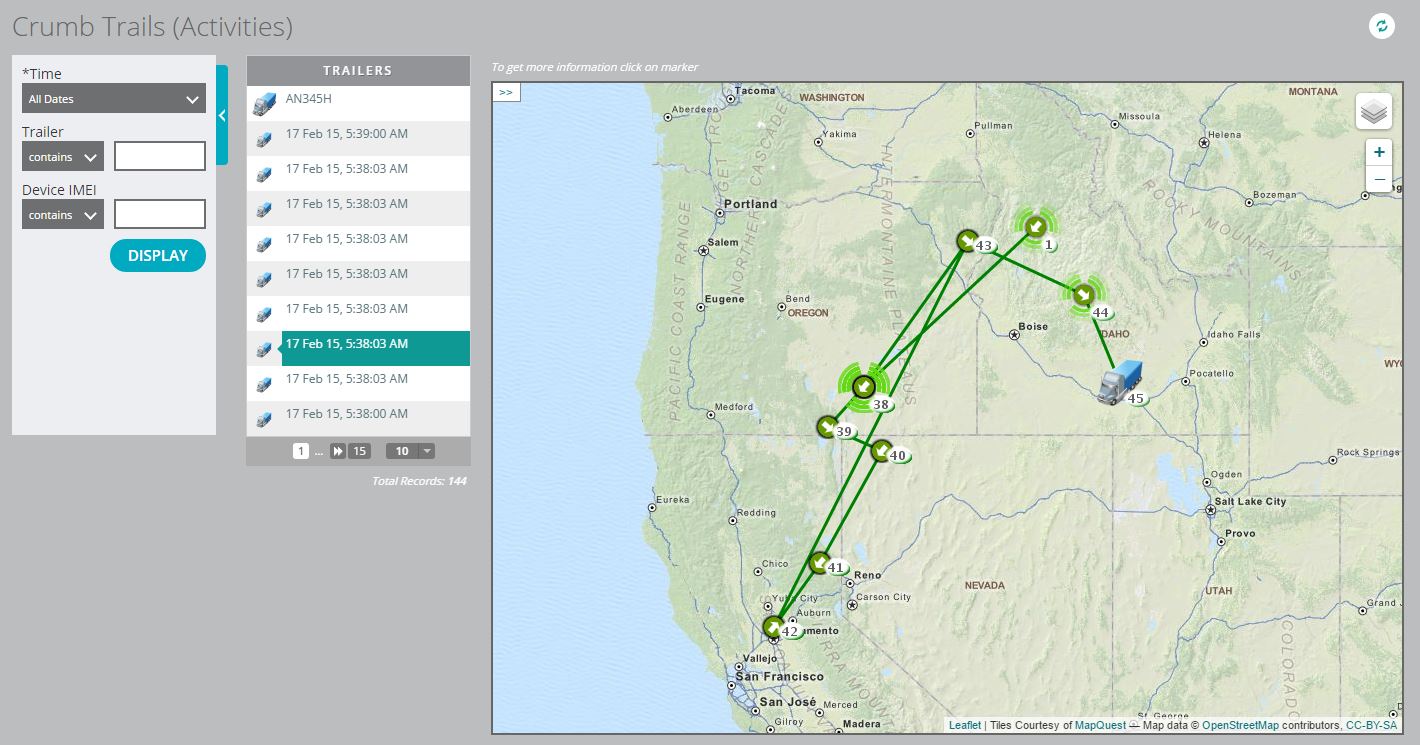Select trailer AN345H in the list
The width and height of the screenshot is (1420, 745).
(358, 103)
